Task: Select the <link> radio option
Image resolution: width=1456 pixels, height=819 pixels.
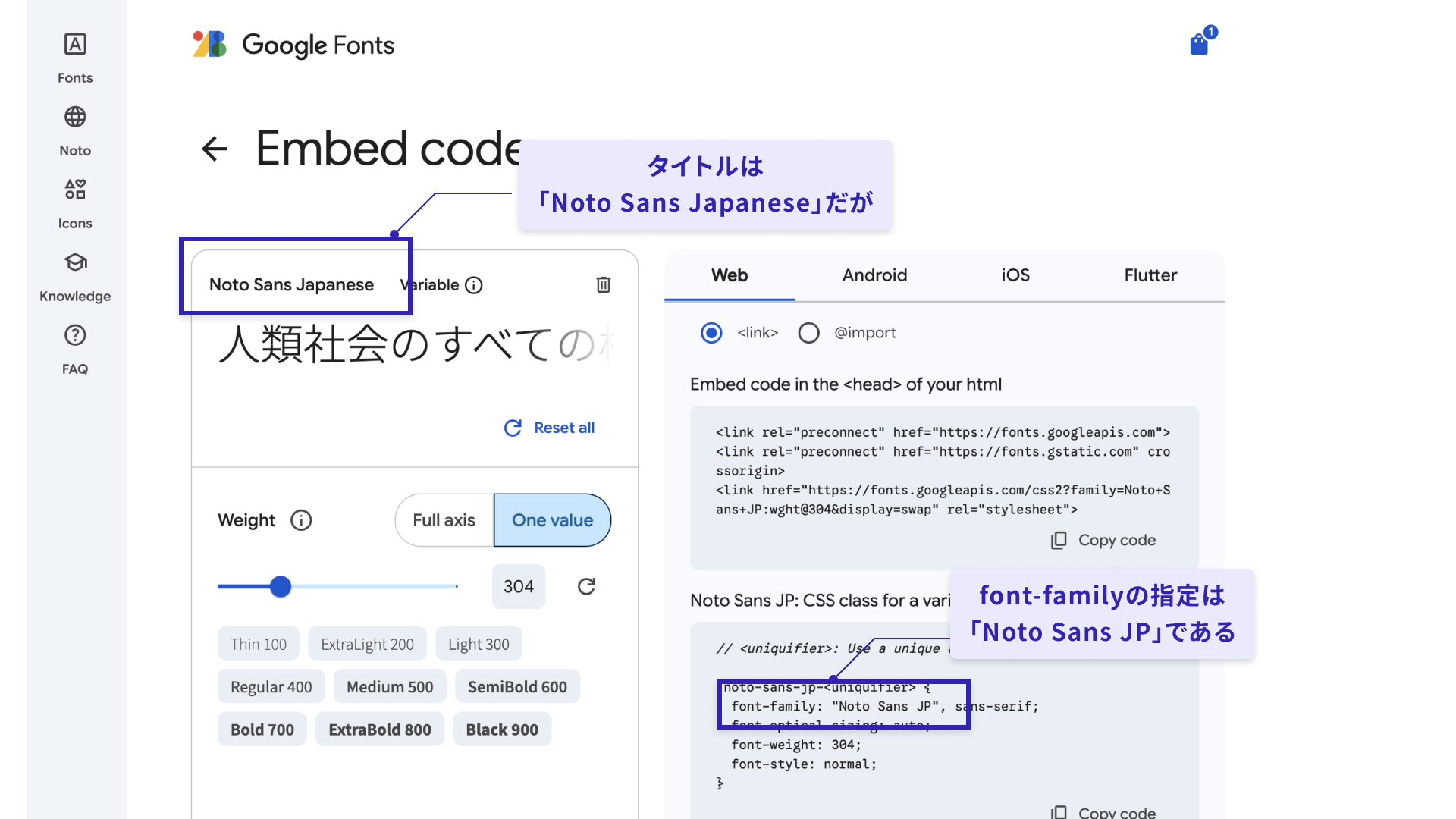Action: pyautogui.click(x=711, y=333)
